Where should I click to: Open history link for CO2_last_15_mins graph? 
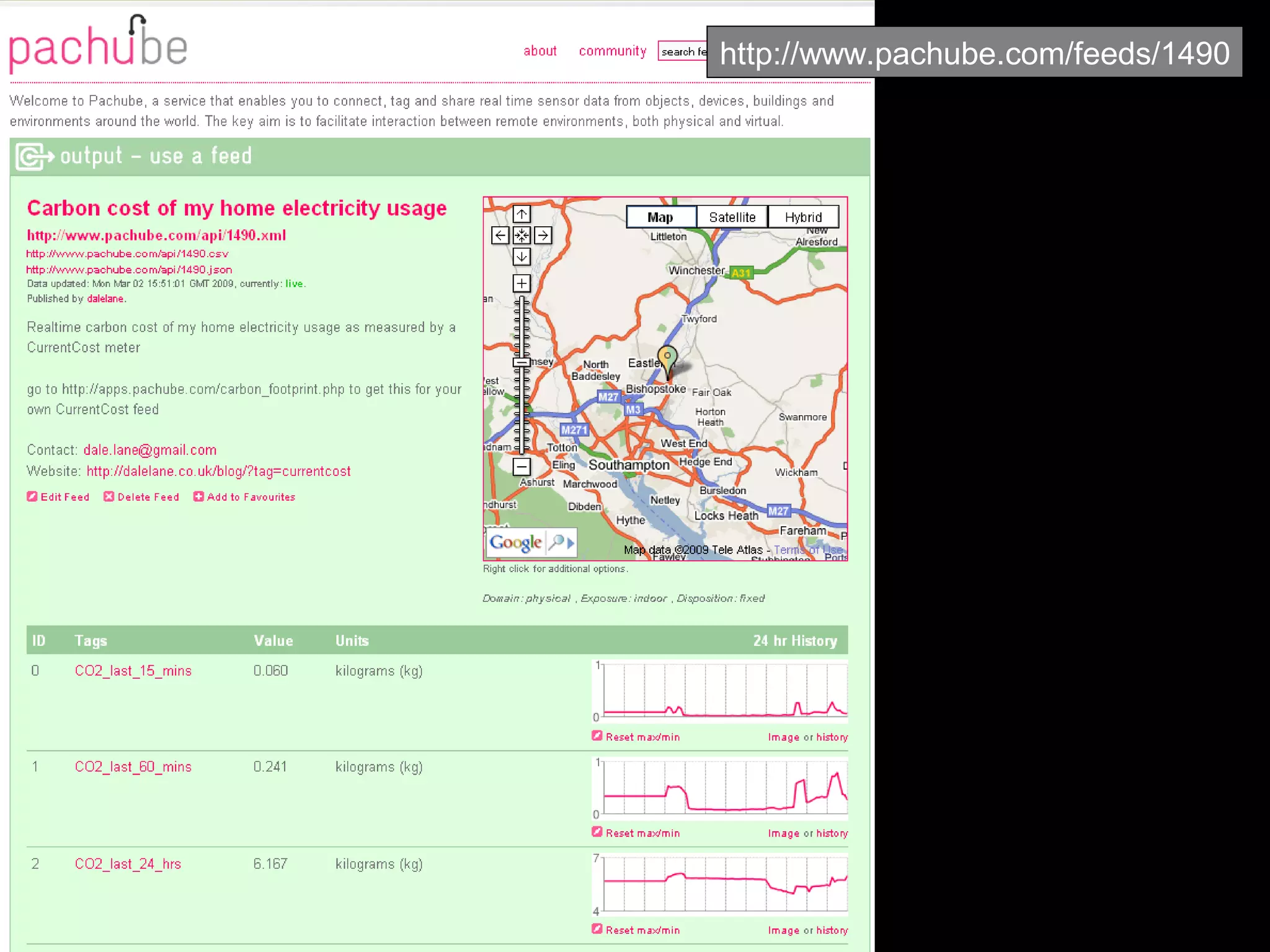click(832, 737)
